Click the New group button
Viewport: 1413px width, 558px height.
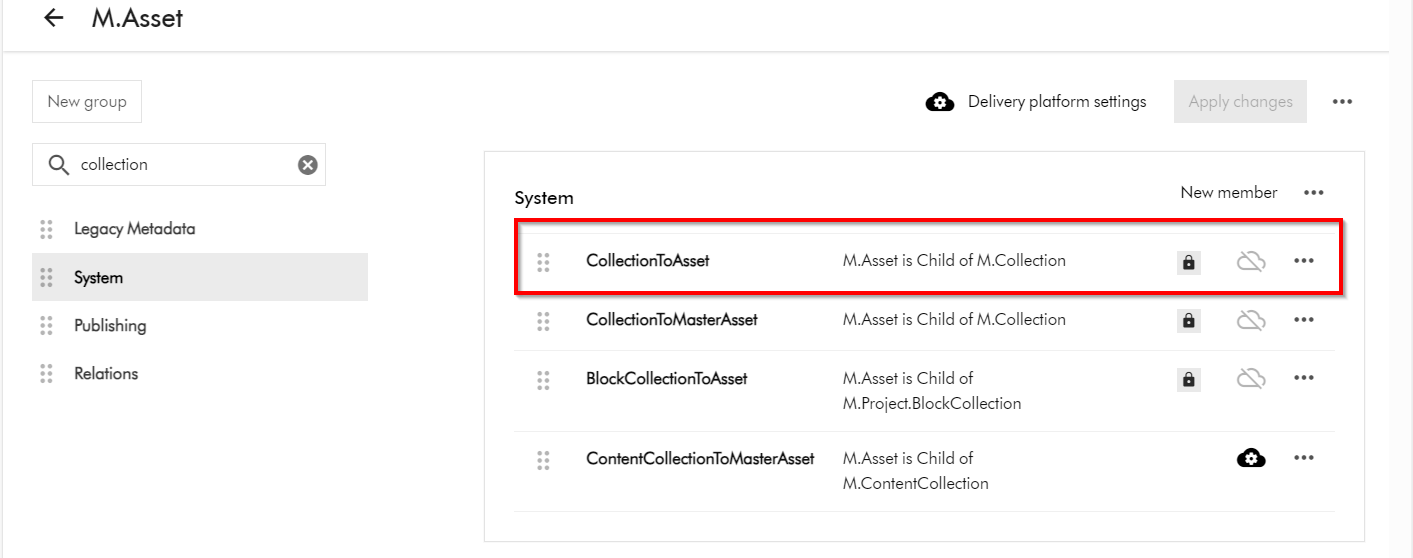tap(87, 102)
